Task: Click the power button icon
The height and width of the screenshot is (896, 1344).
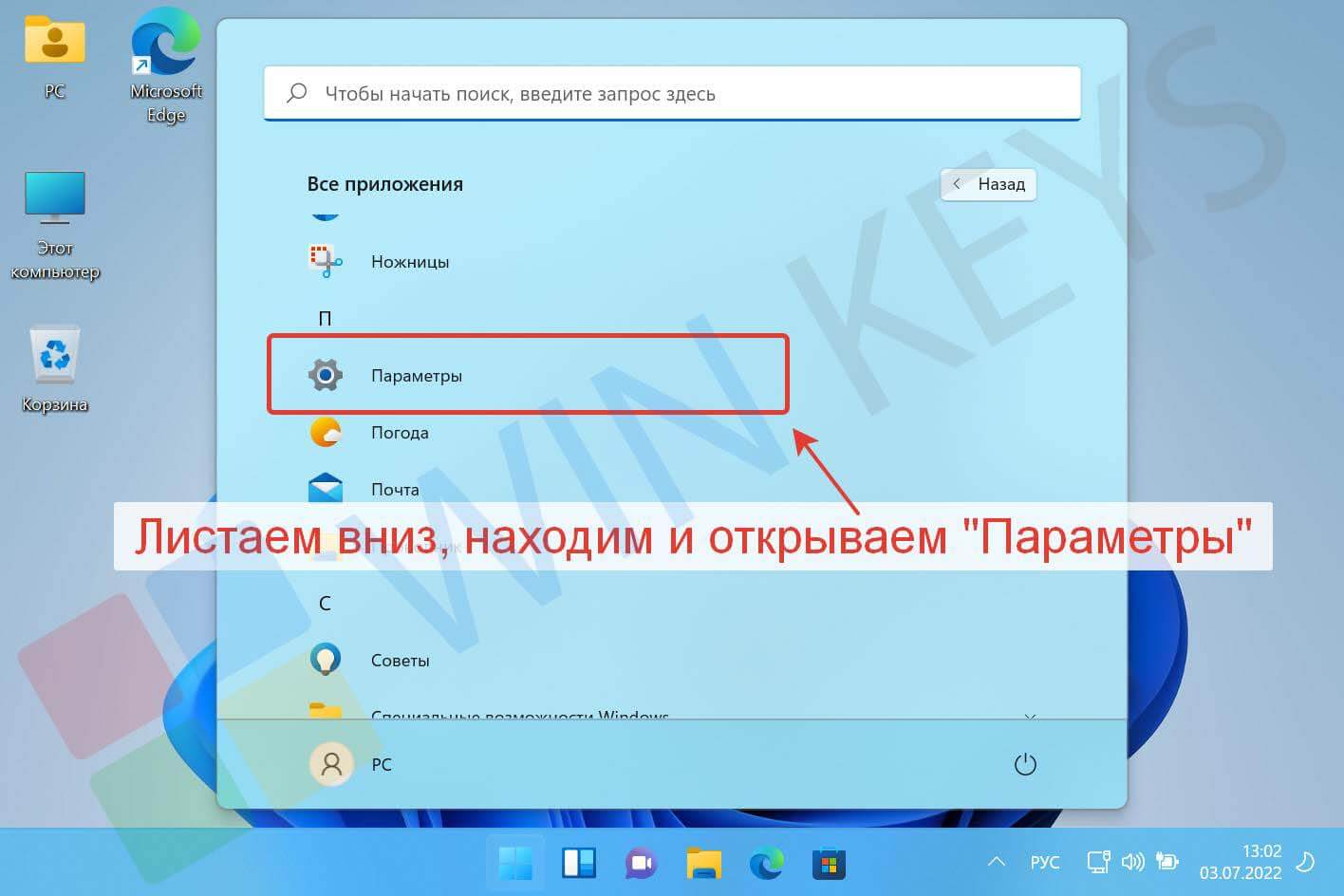Action: (x=1025, y=764)
